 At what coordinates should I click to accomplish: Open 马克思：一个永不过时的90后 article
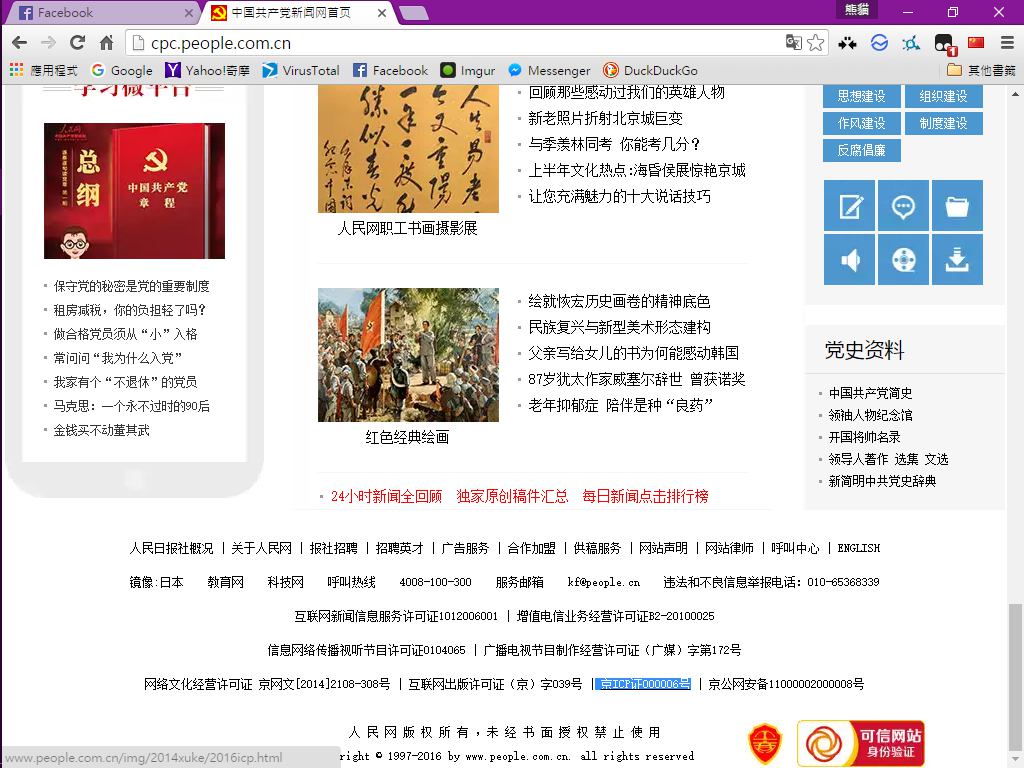tap(131, 406)
